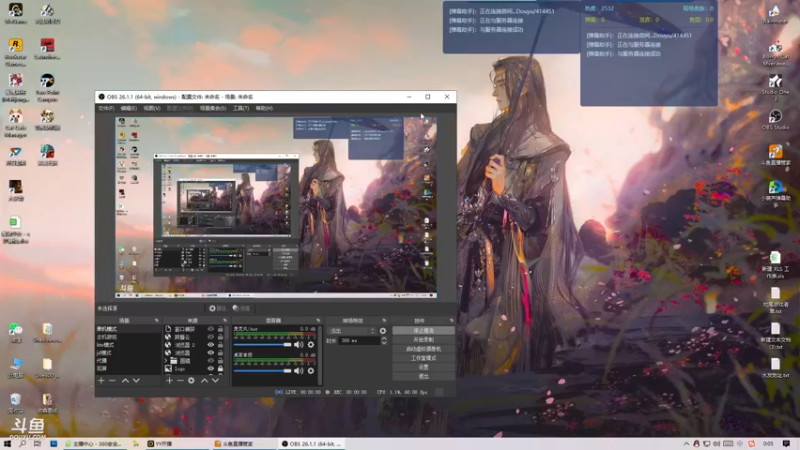This screenshot has width=800, height=450.
Task: Open 设置 settings button in Controls
Action: 423,367
